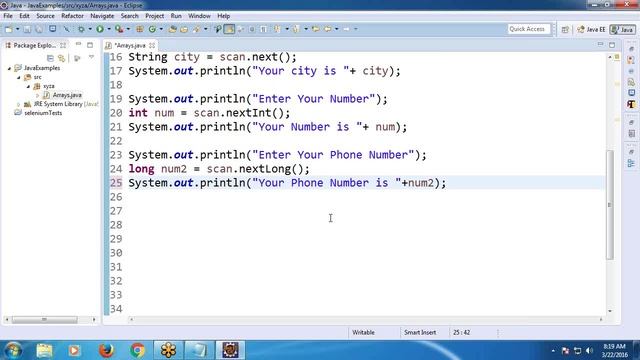This screenshot has width=640, height=360.
Task: Click the Last Edit Location icon
Action: 316,29
